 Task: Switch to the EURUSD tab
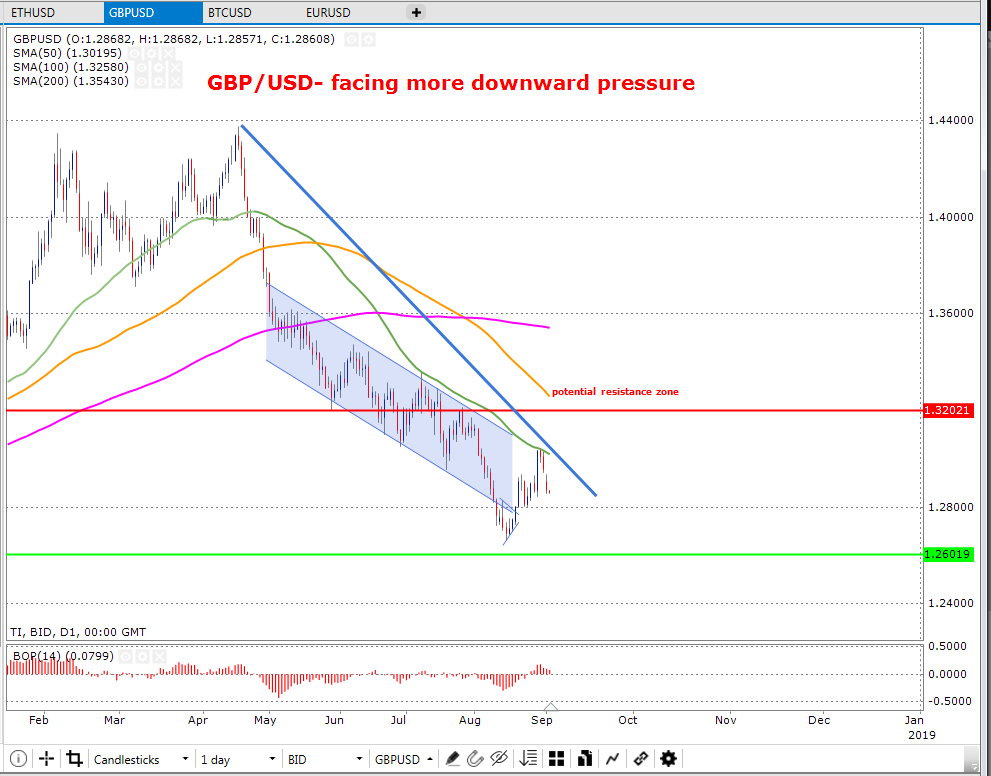(x=328, y=12)
